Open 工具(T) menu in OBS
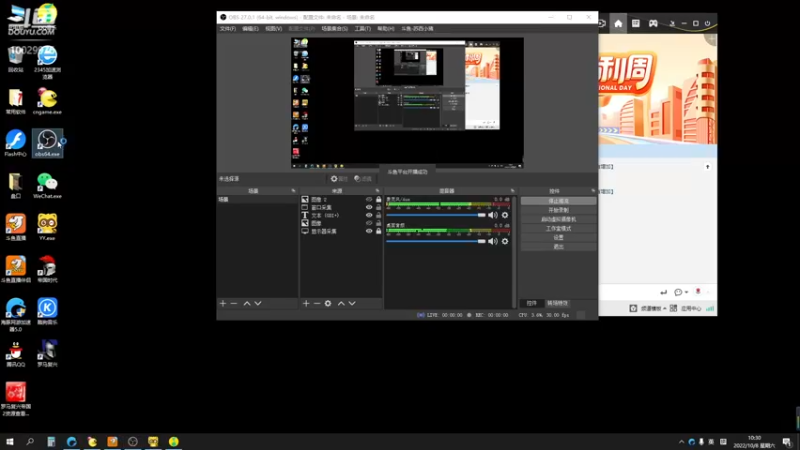800x450 pixels. (363, 29)
